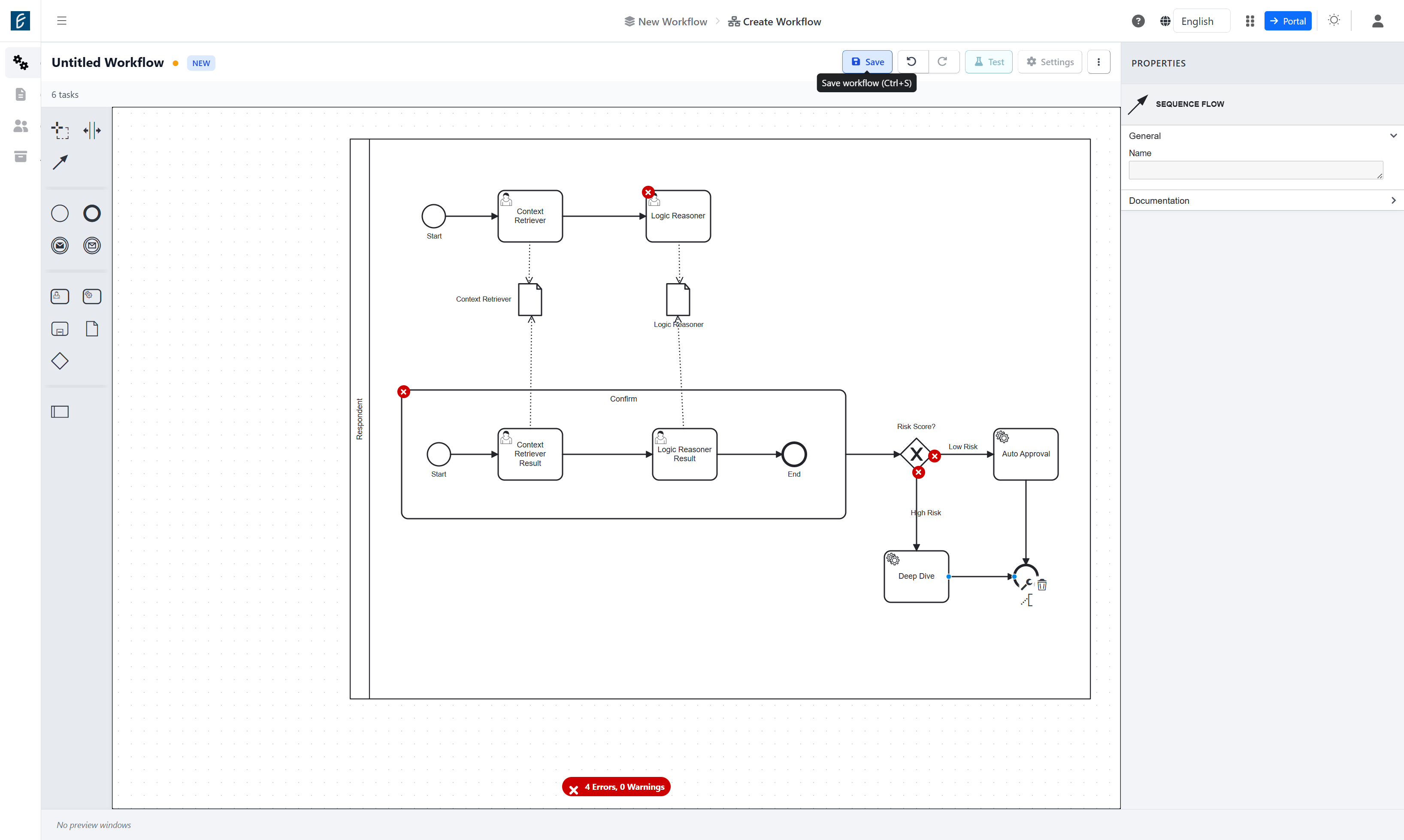Add an end event from palette
1404x840 pixels.
(92, 213)
